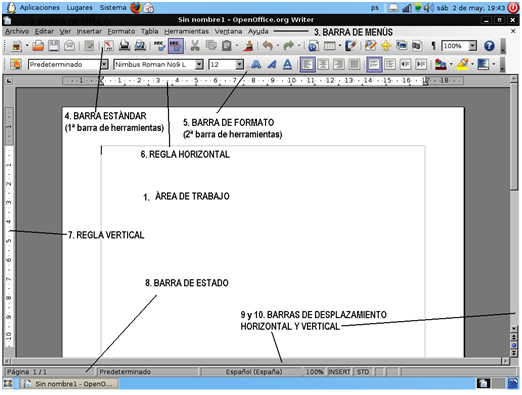Align text right
This screenshot has width=522, height=395.
[x=339, y=64]
